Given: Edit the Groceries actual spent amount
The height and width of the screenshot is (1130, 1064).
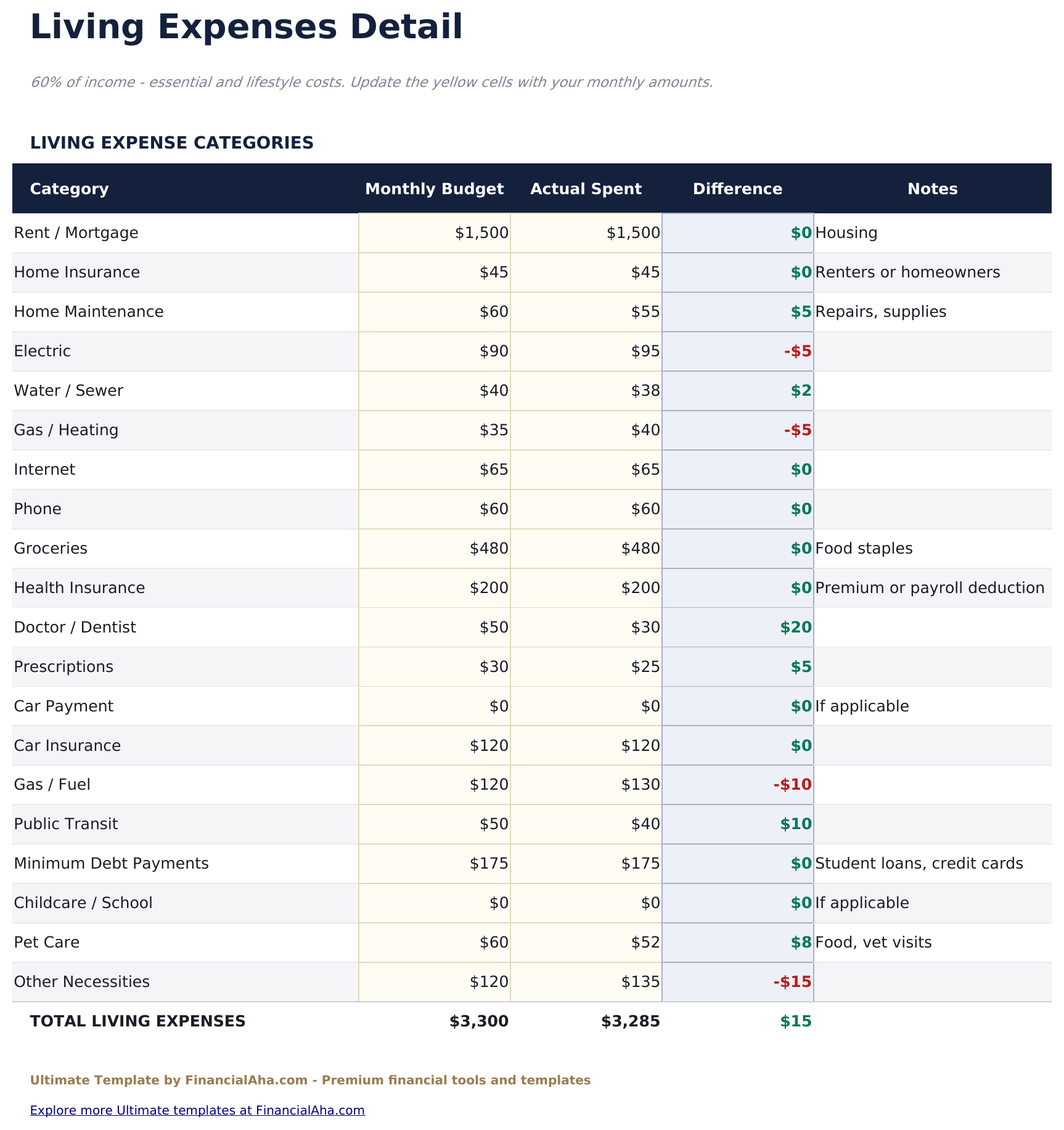Looking at the screenshot, I should 586,548.
